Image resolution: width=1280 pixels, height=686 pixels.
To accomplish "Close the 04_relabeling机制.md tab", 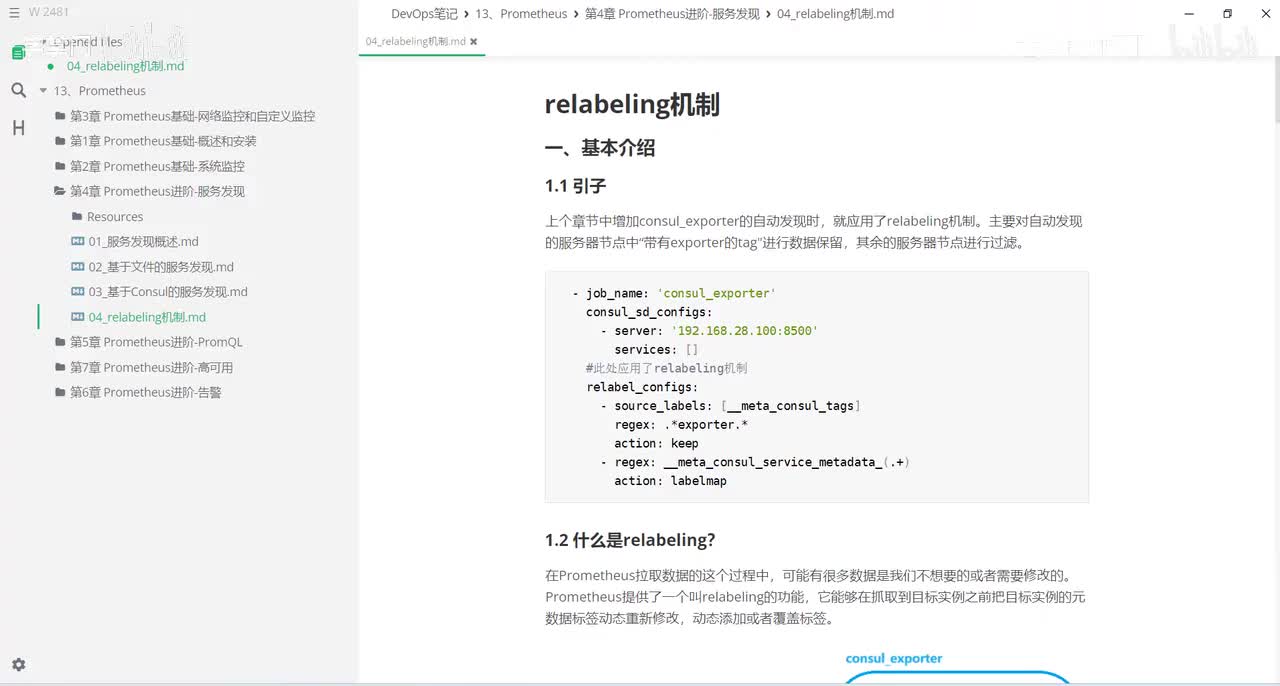I will pyautogui.click(x=474, y=42).
